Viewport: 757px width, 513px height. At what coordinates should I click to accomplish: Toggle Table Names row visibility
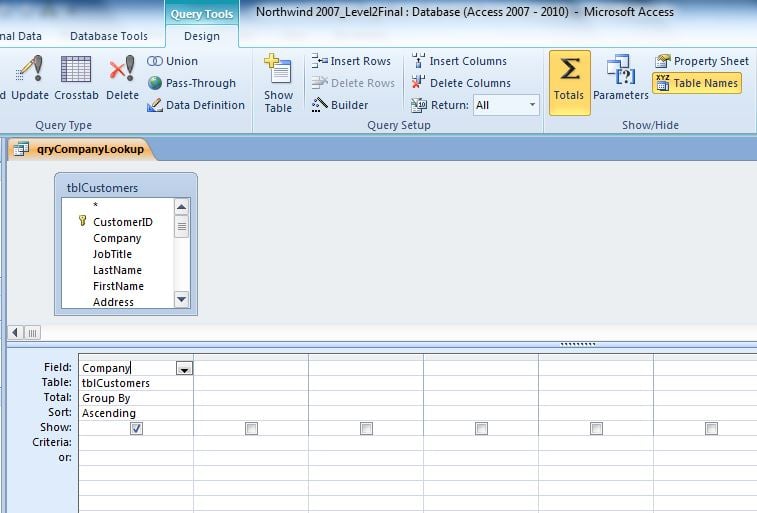(697, 83)
